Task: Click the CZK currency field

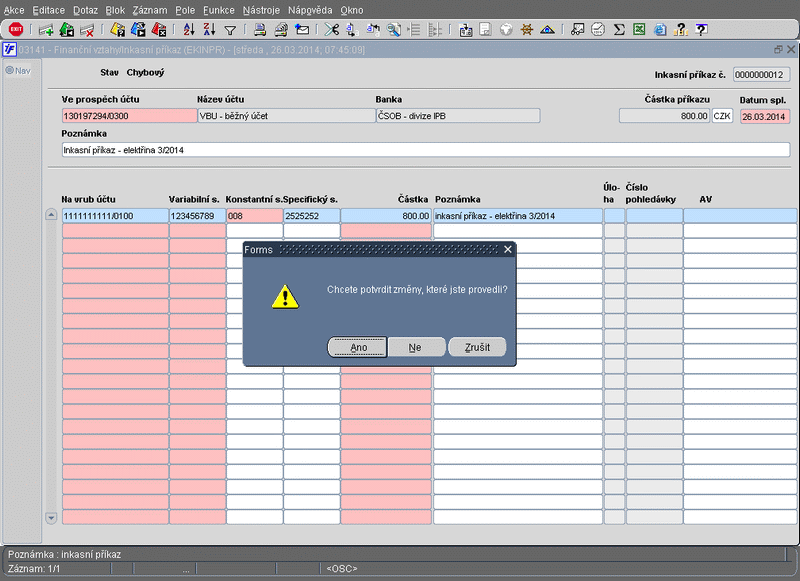Action: coord(722,116)
